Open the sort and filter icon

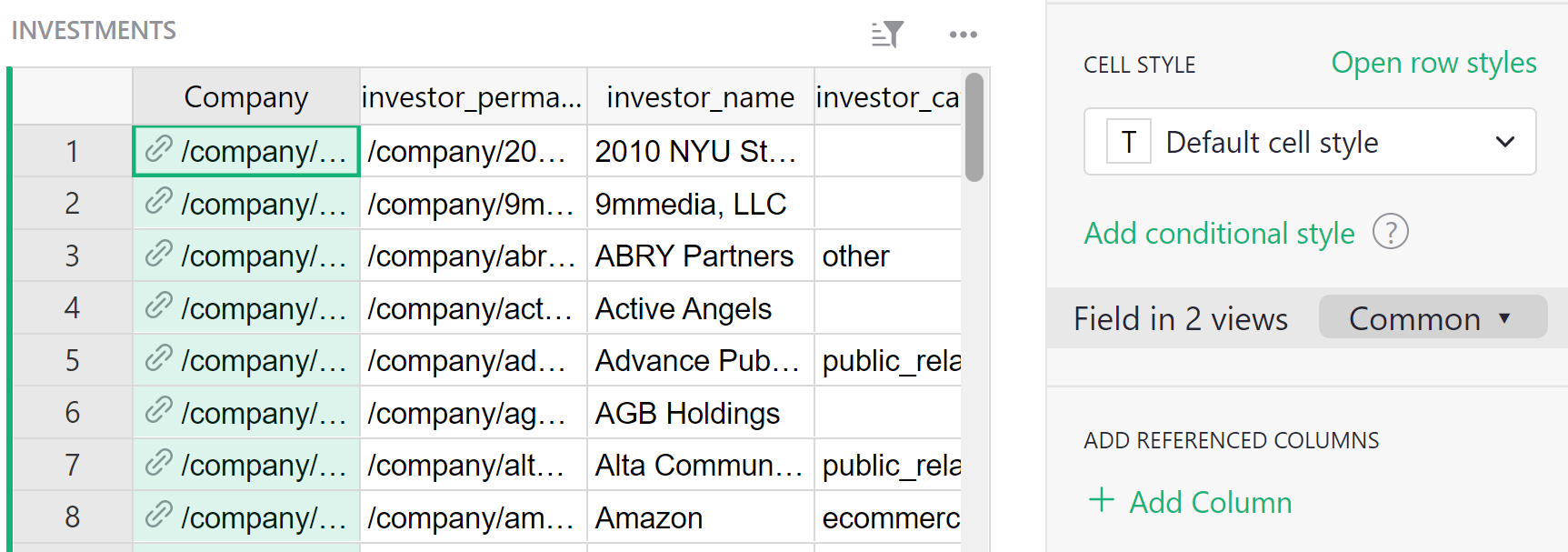pos(887,35)
